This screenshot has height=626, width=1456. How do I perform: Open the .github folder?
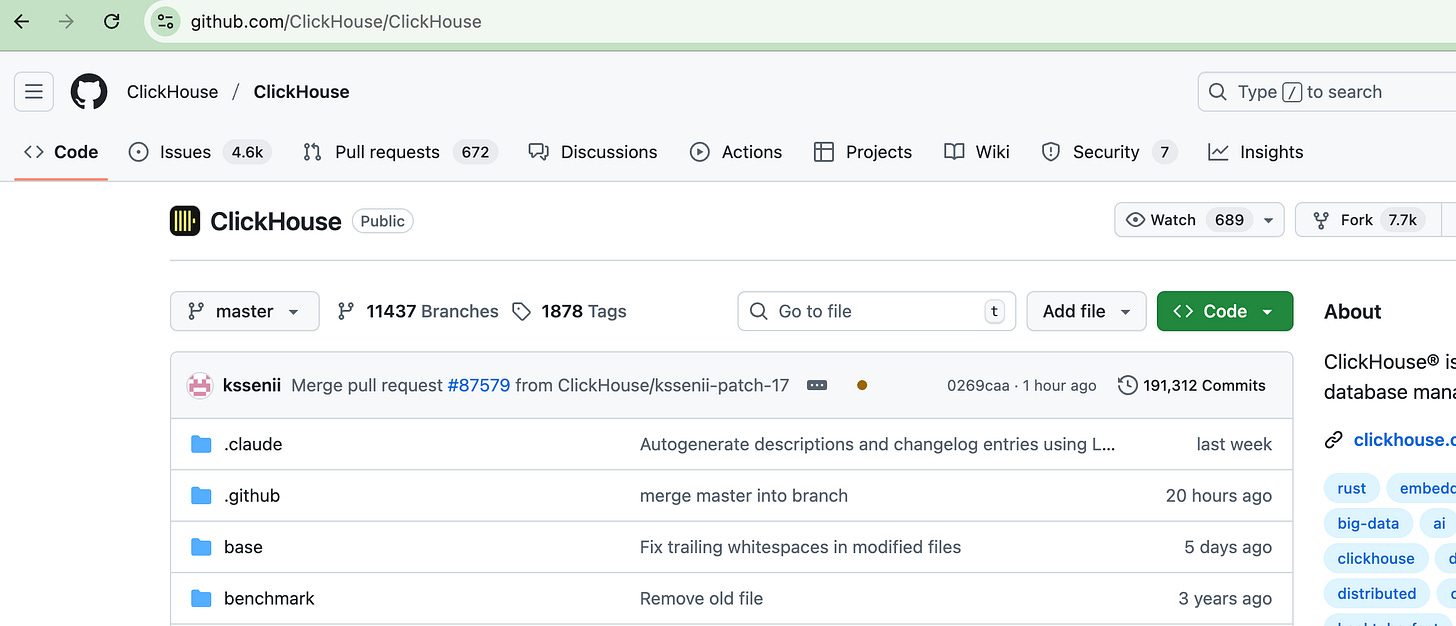pos(252,496)
